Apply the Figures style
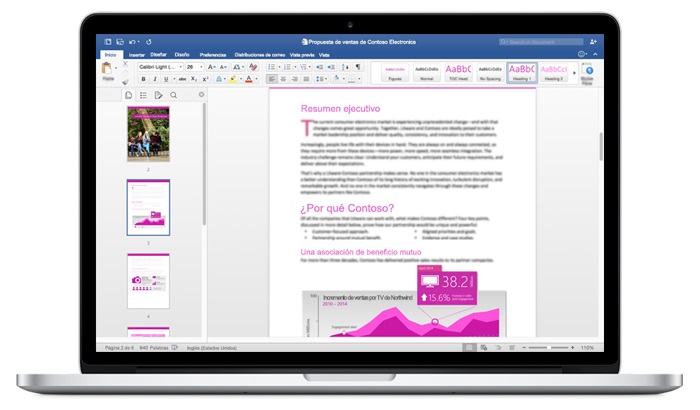The width and height of the screenshot is (700, 410). pyautogui.click(x=395, y=72)
